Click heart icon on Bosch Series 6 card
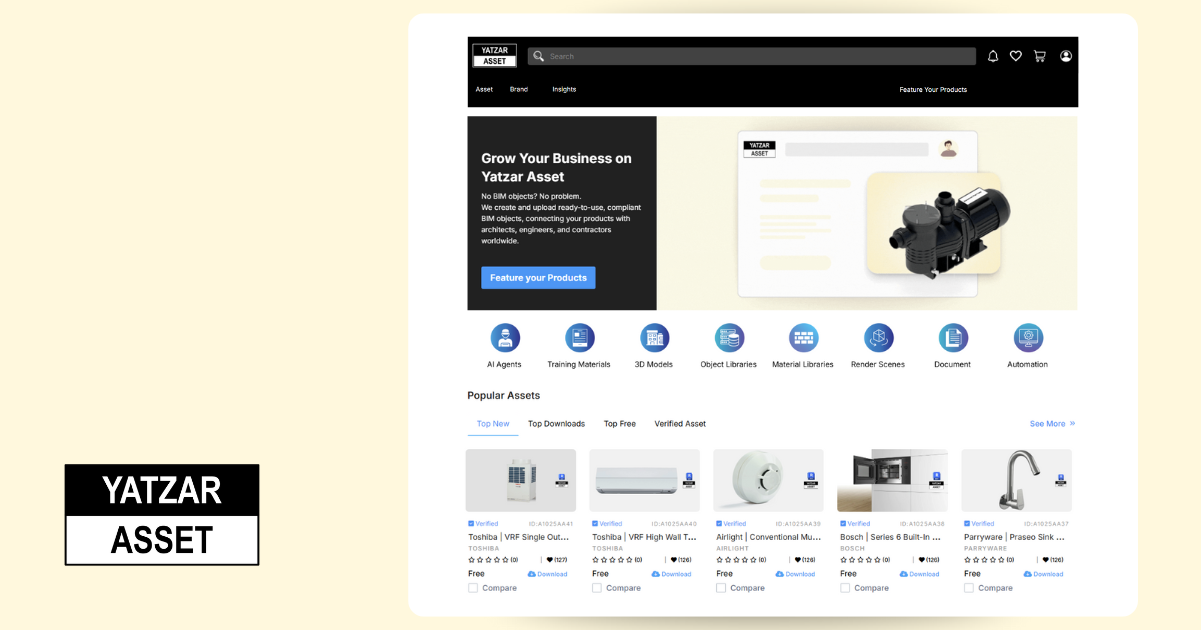Screen dimensions: 1201x630 point(921,560)
